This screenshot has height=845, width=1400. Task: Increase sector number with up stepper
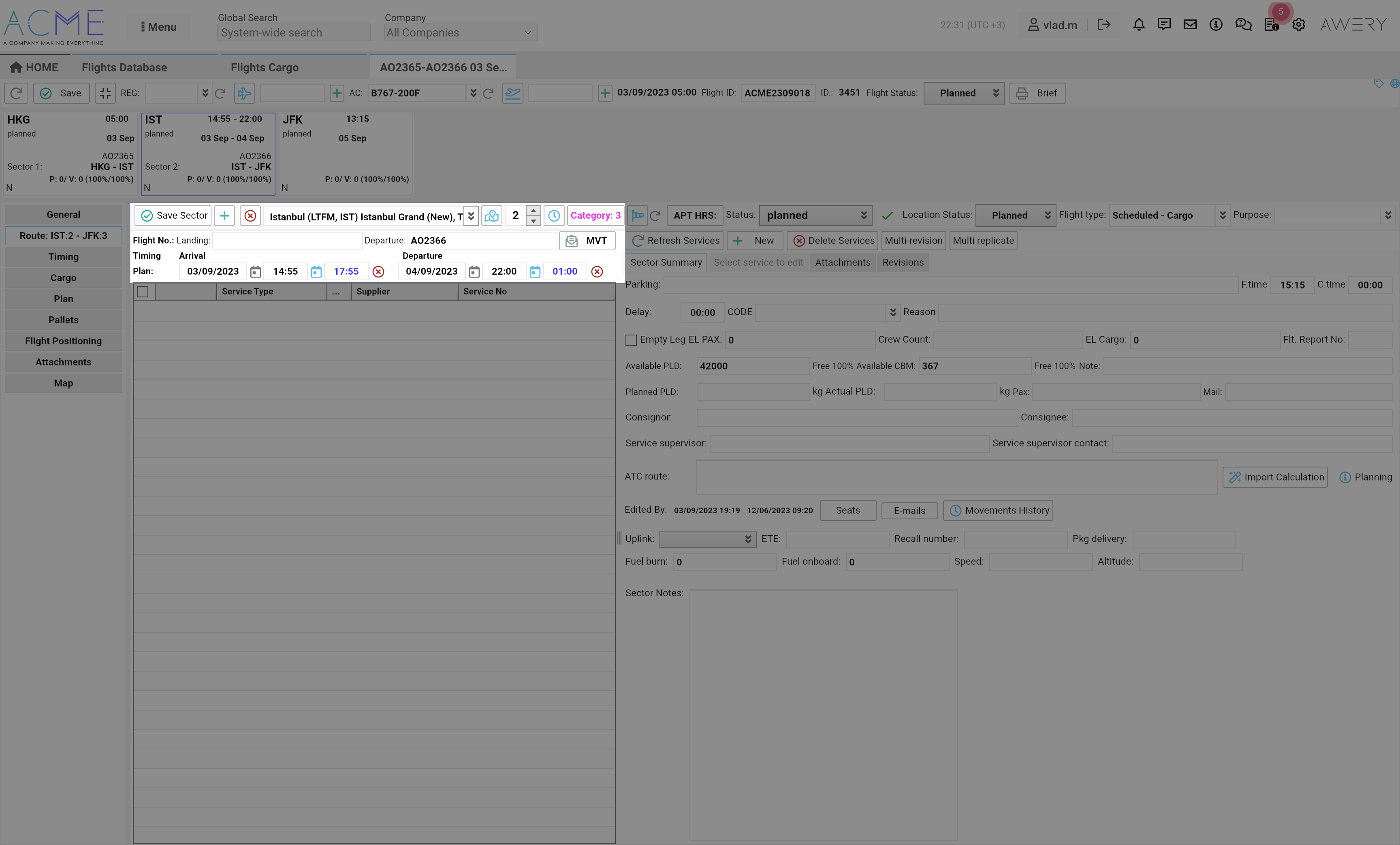coord(533,211)
